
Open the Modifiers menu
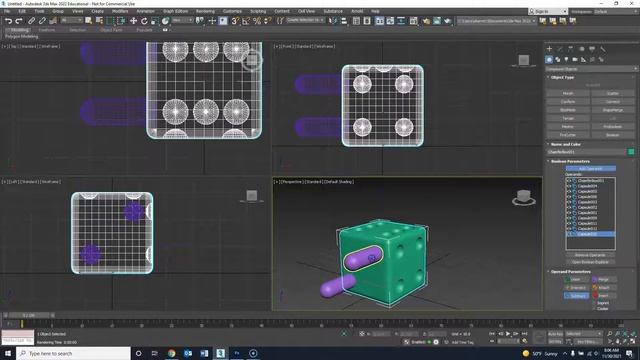(120, 11)
